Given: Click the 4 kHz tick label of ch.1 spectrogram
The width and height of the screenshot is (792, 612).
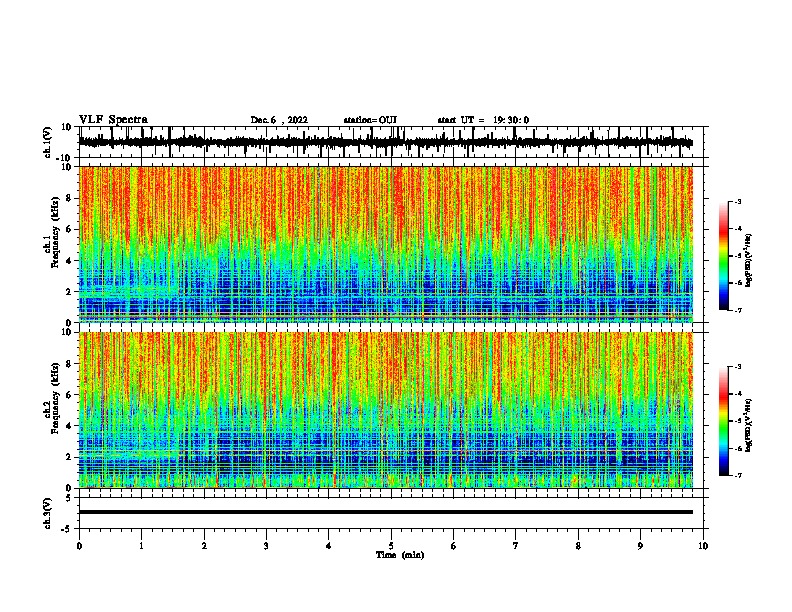Looking at the screenshot, I should pos(69,261).
